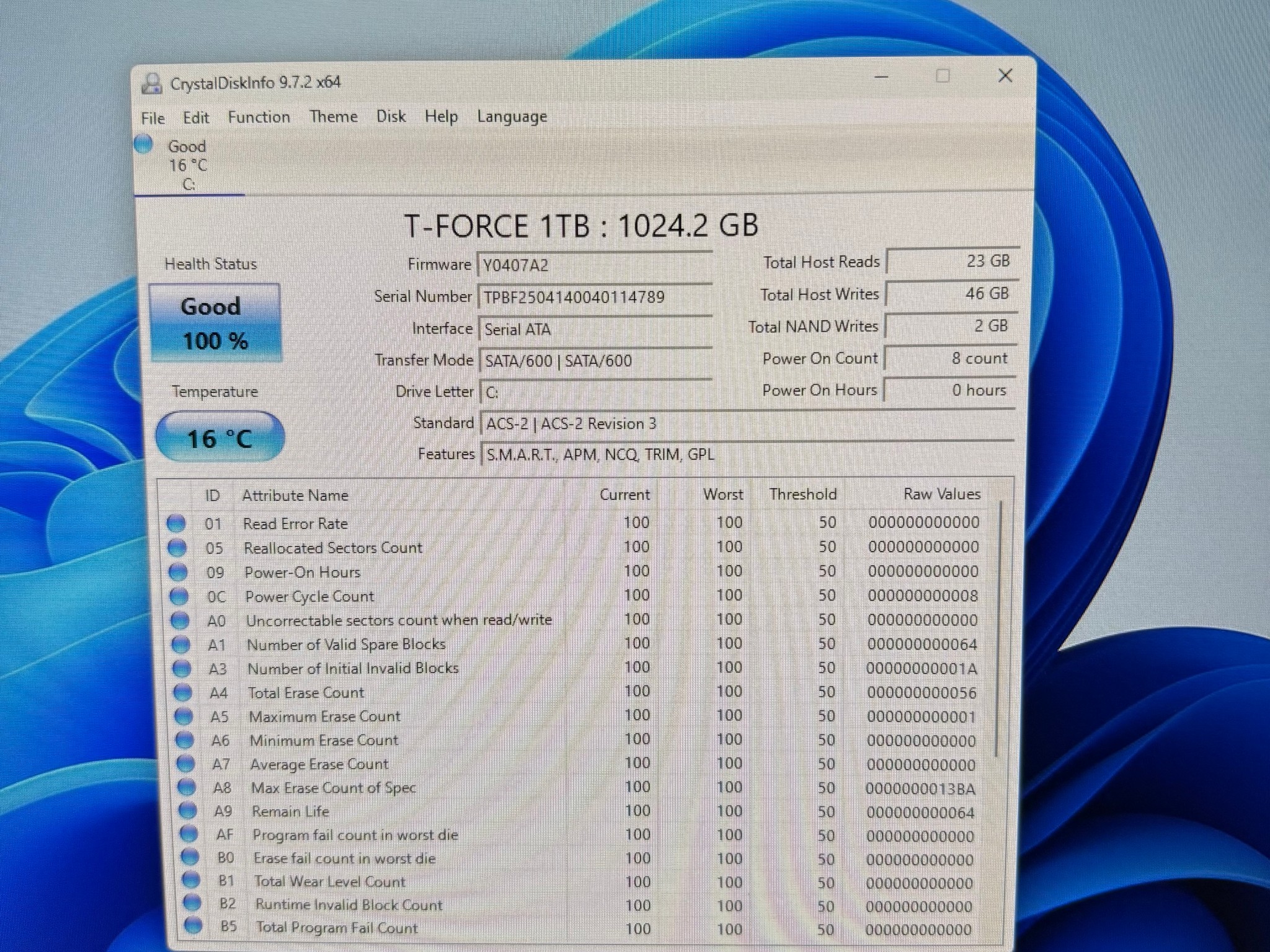The image size is (1270, 952).
Task: Click status orb of Minimum Erase Count row
Action: 185,740
